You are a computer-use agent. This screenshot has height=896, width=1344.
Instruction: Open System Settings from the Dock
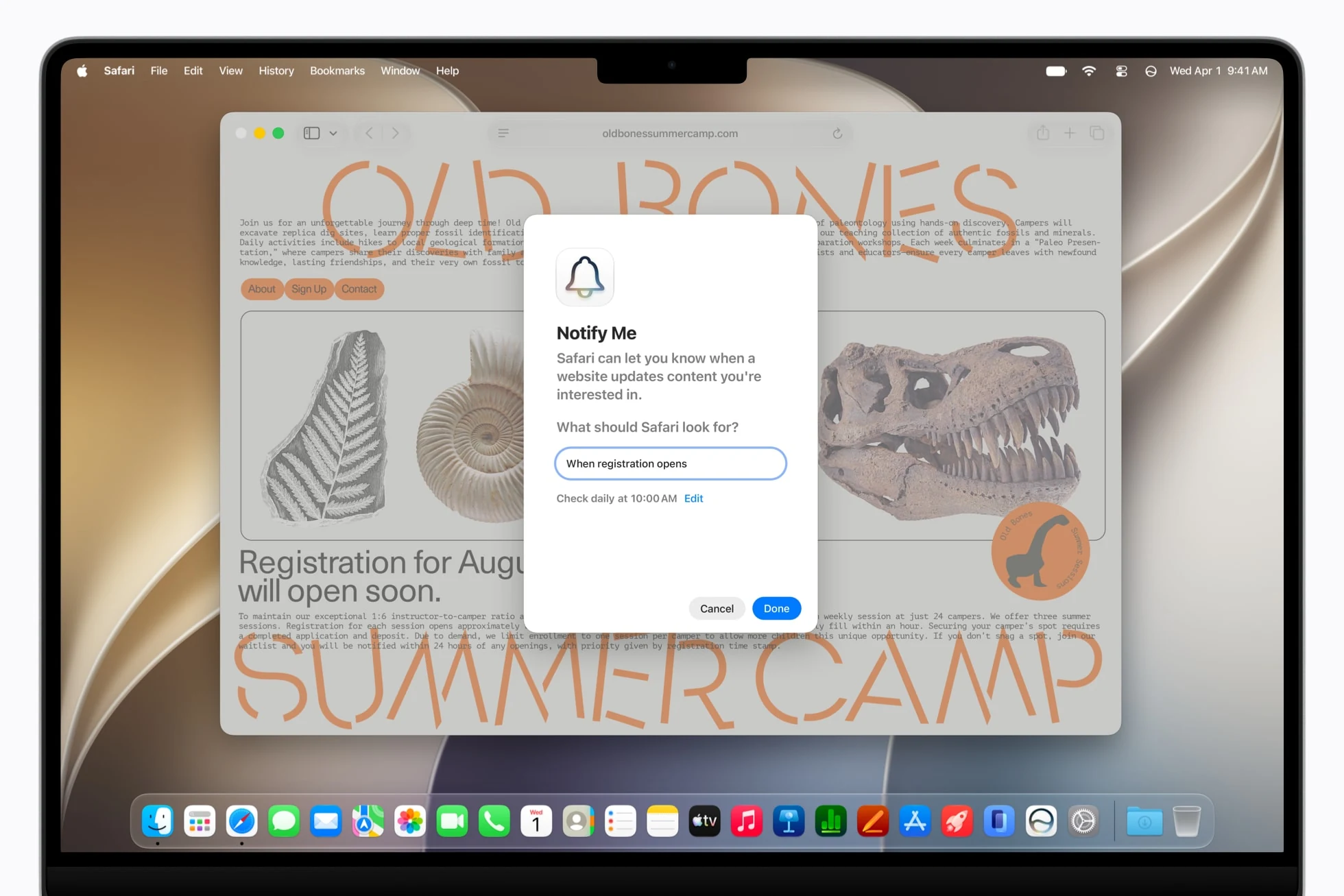pos(1083,821)
